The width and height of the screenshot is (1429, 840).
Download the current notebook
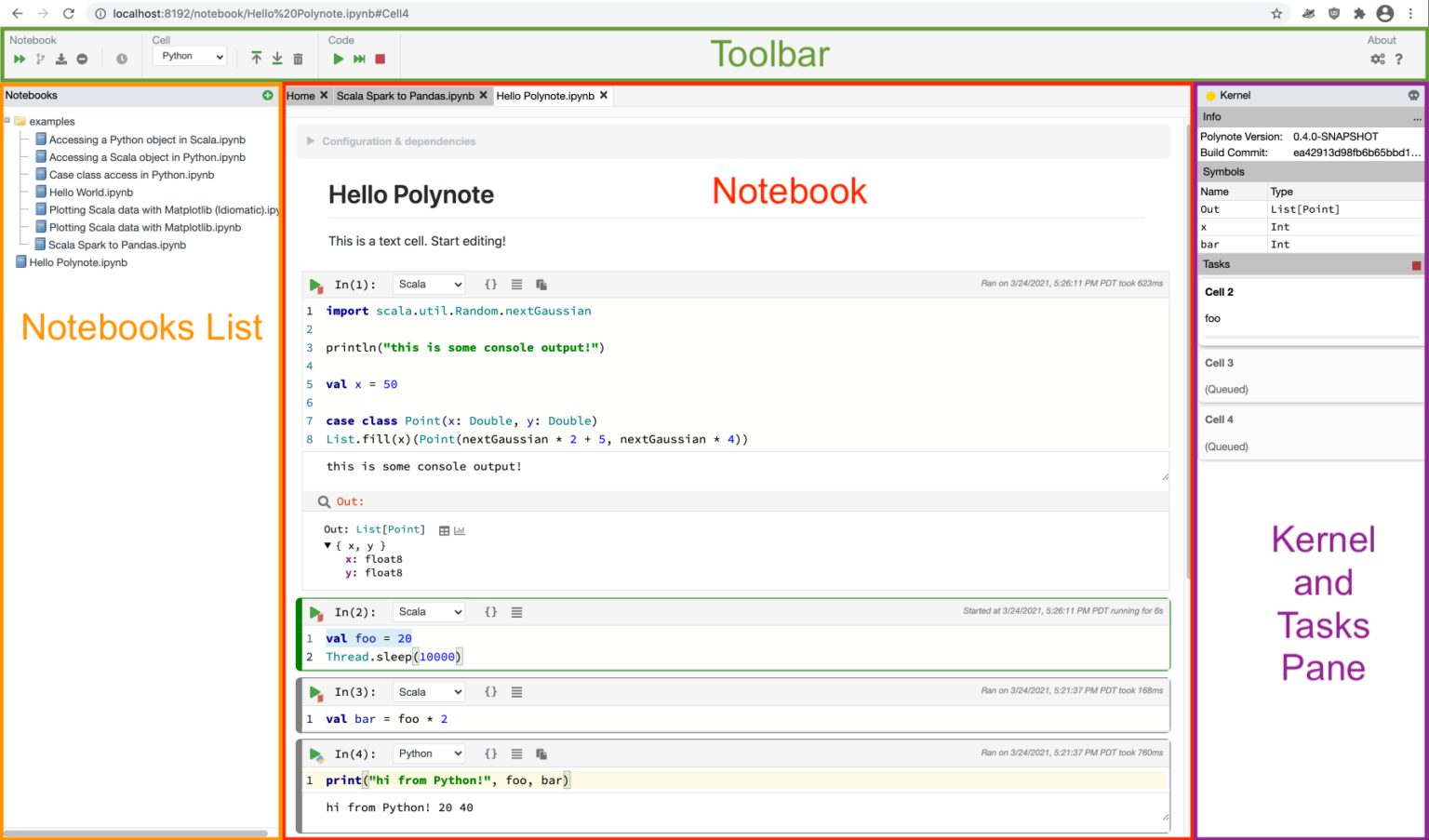point(60,58)
